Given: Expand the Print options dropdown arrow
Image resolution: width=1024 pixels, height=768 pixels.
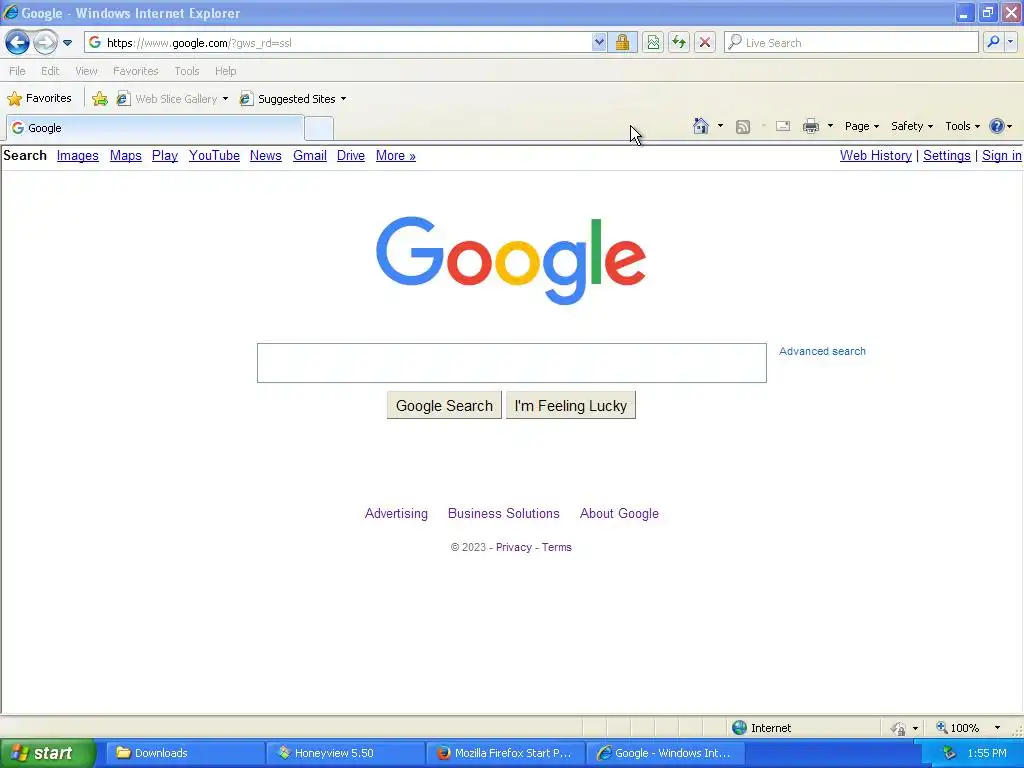Looking at the screenshot, I should click(830, 126).
